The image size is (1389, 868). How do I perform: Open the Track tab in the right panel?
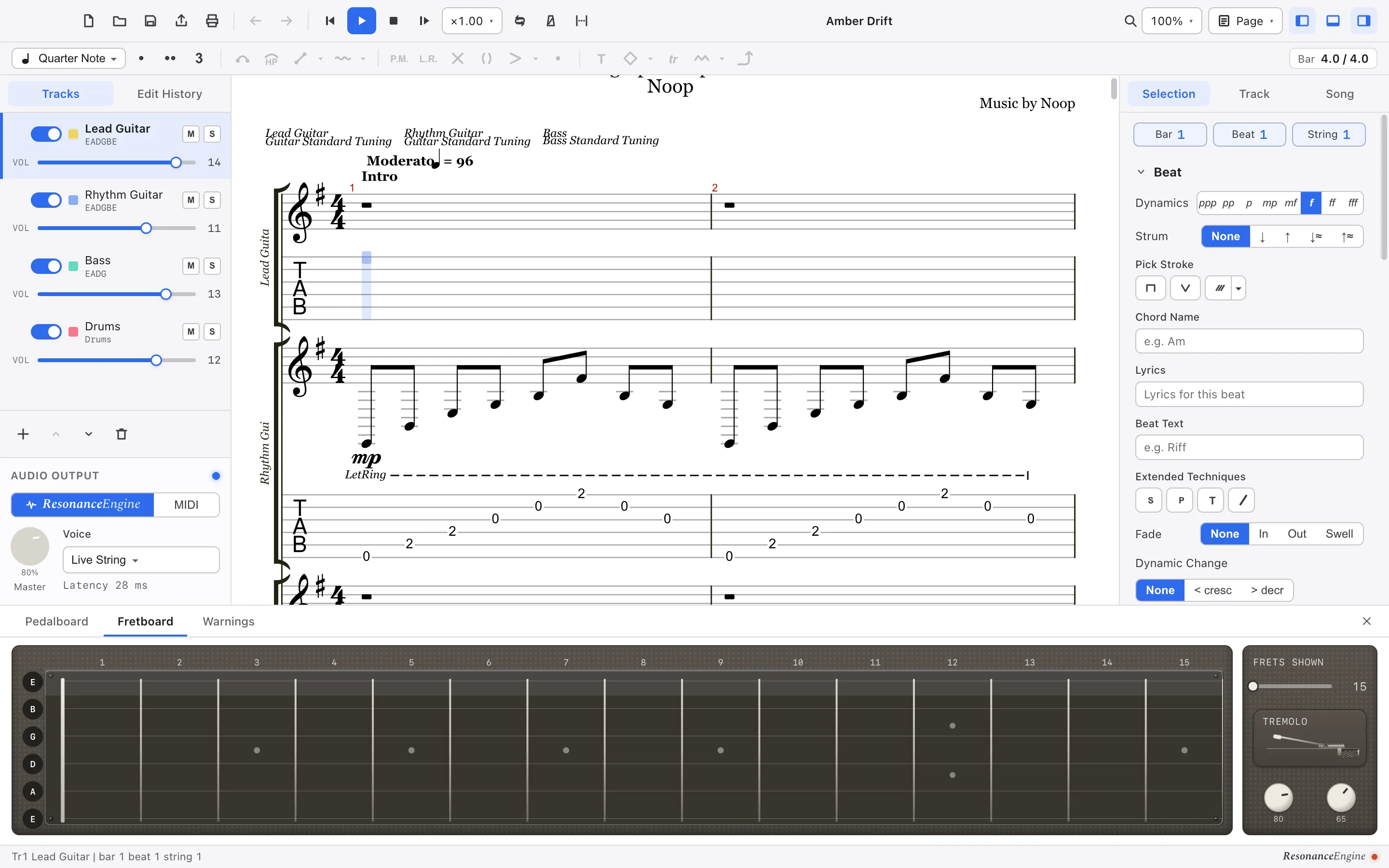(1254, 94)
